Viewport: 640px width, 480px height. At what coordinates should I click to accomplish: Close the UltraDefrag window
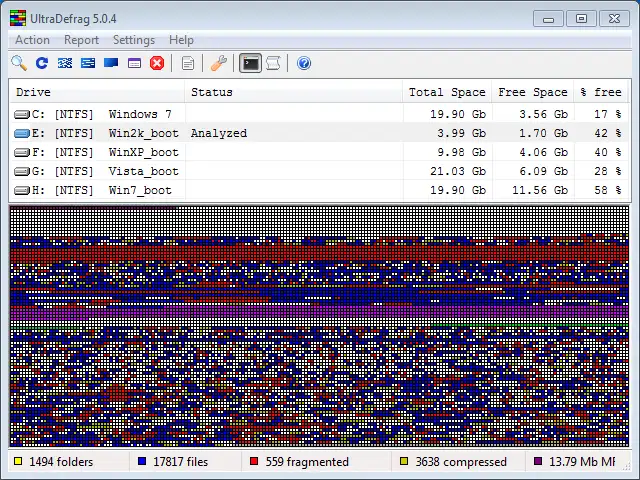click(614, 19)
